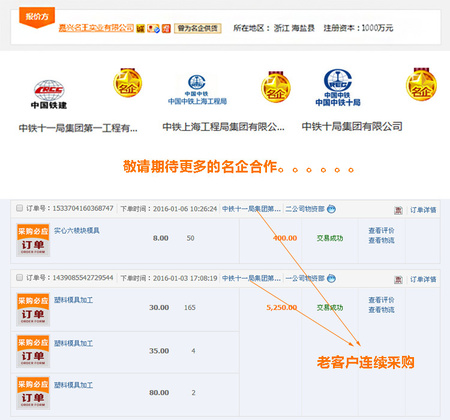Click the unit price 35.00
Image resolution: width=450 pixels, height=420 pixels.
159,351
